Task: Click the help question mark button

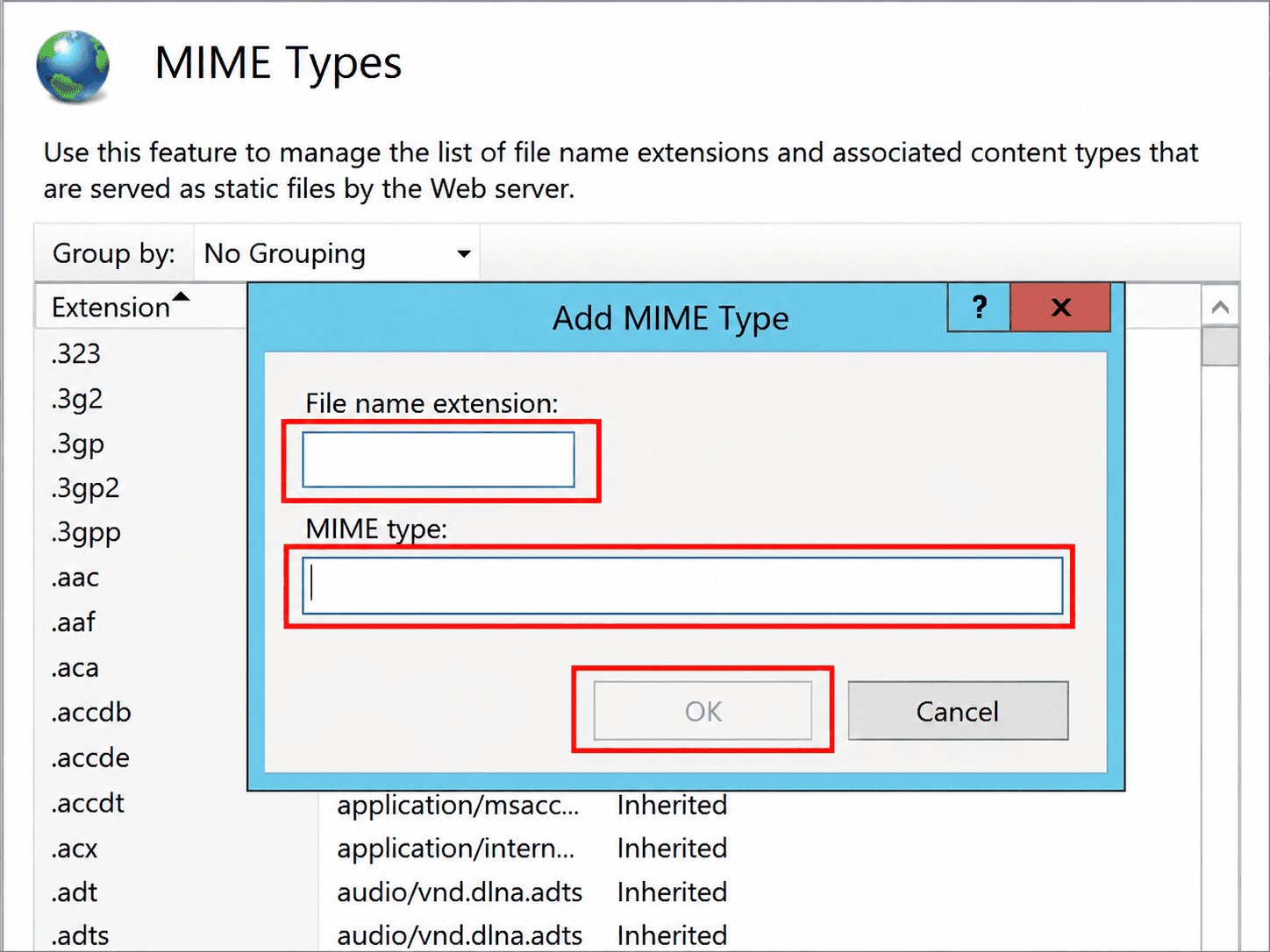Action: click(x=979, y=307)
